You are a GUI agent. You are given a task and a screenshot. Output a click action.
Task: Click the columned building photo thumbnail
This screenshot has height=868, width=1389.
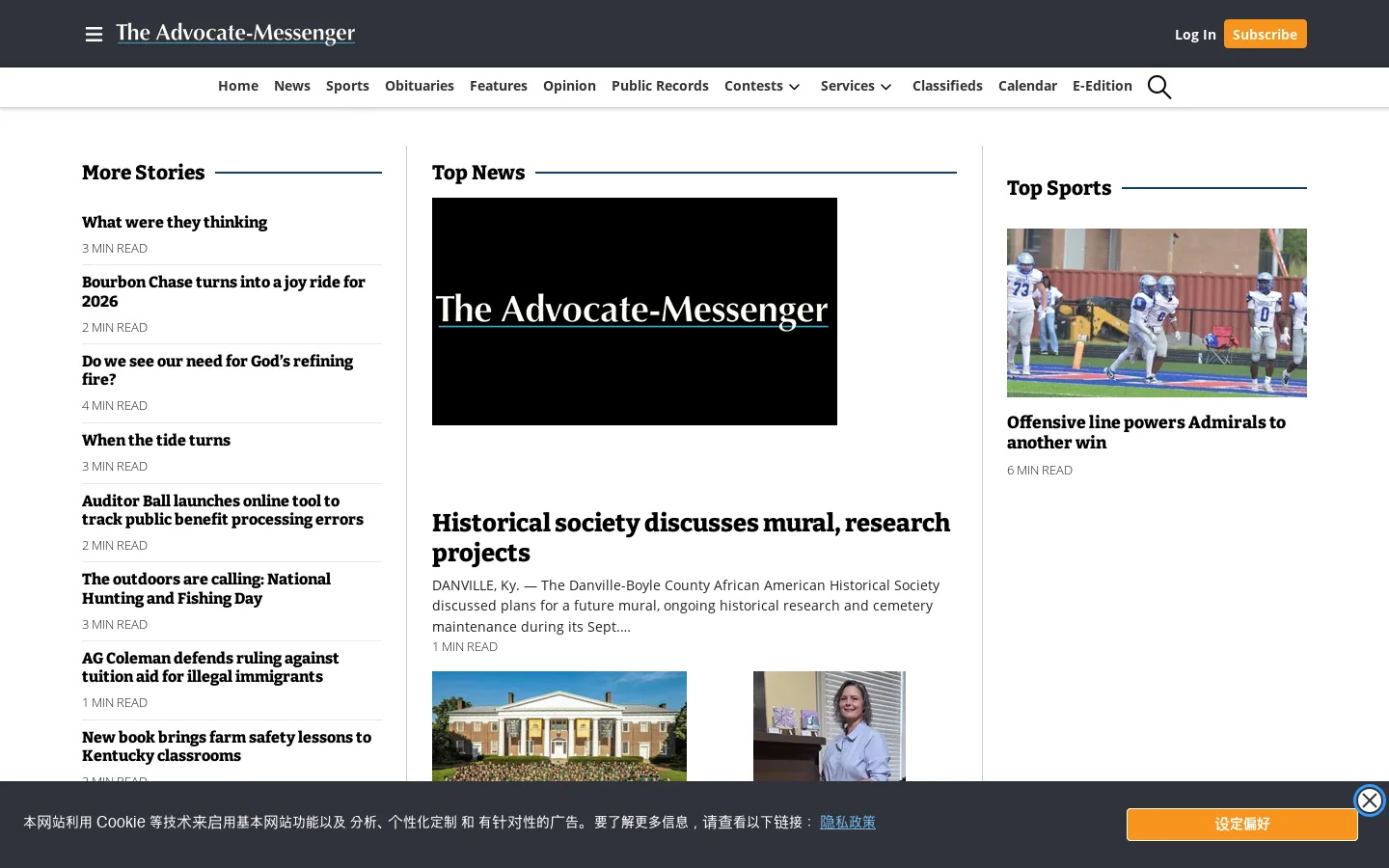559,726
